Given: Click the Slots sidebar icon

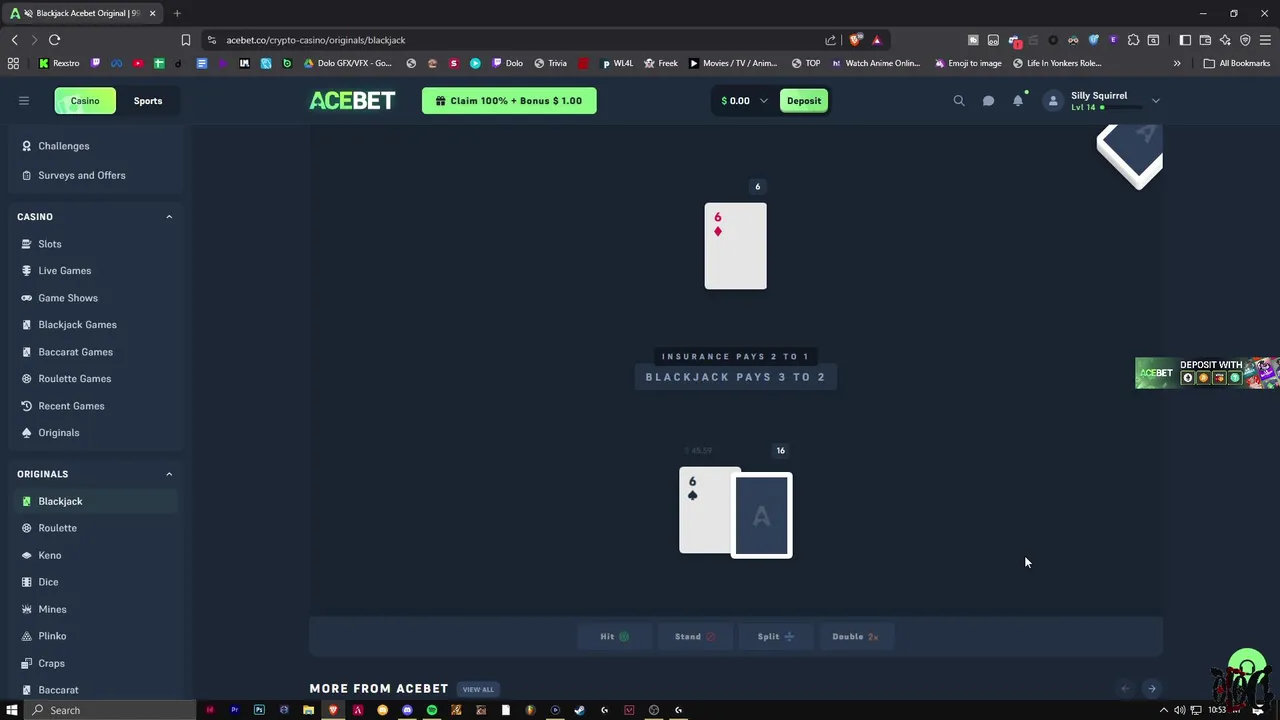Looking at the screenshot, I should [x=27, y=244].
